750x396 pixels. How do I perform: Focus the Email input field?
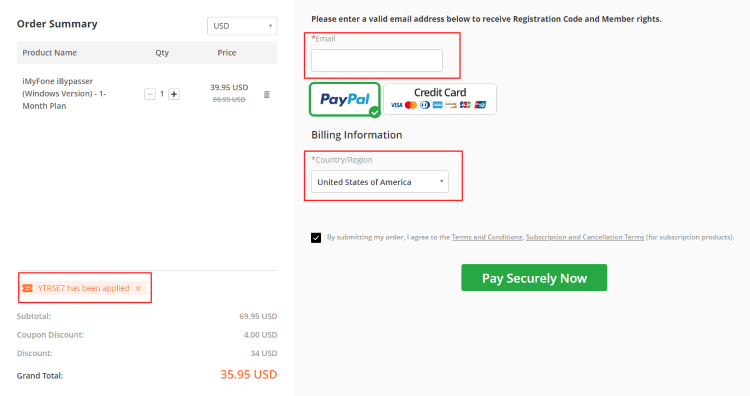pos(377,60)
